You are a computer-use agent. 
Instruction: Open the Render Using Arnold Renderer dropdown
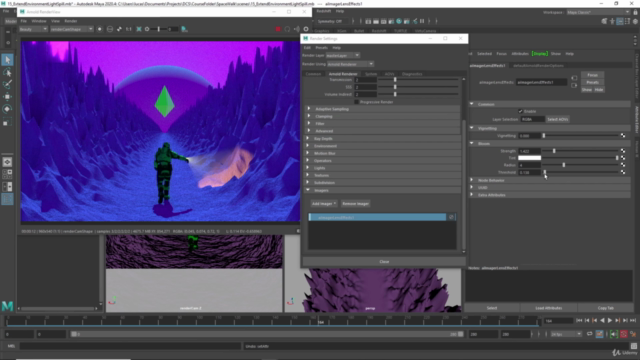(x=351, y=64)
